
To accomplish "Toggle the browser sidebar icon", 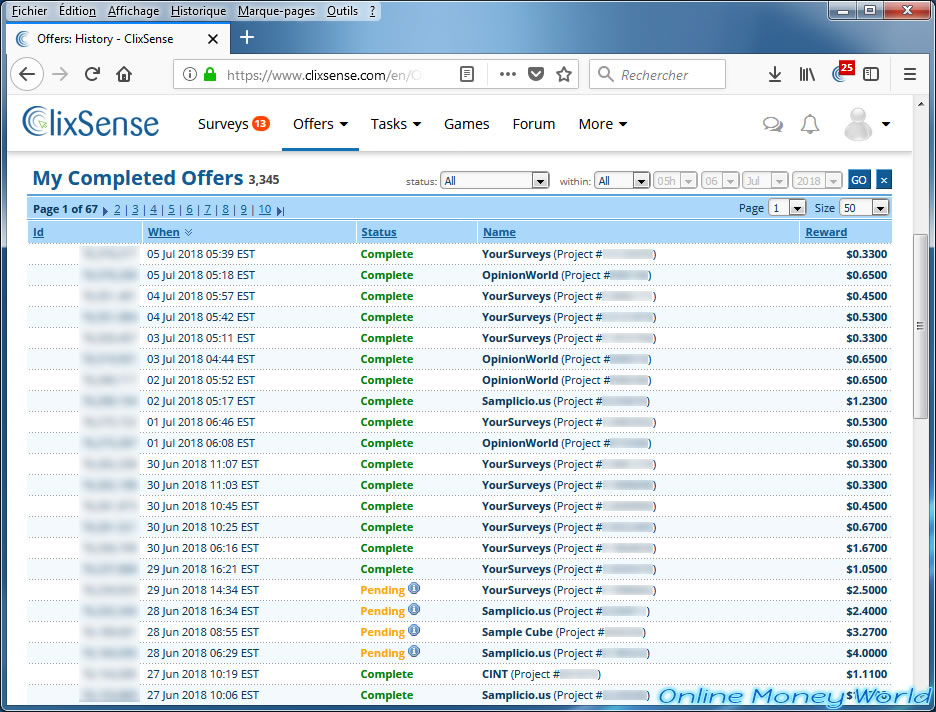I will pyautogui.click(x=871, y=74).
